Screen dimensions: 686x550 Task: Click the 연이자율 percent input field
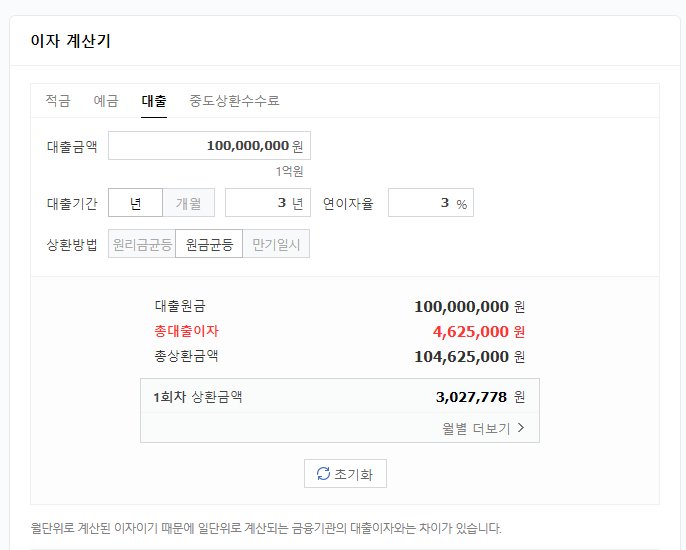point(431,203)
